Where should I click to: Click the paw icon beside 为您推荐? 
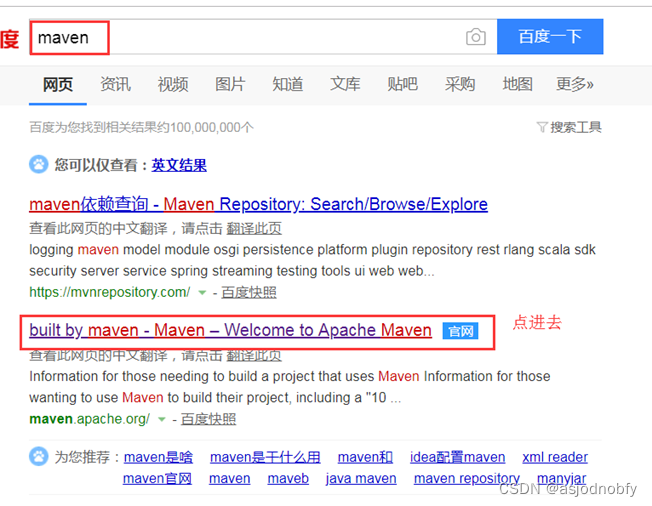point(39,457)
